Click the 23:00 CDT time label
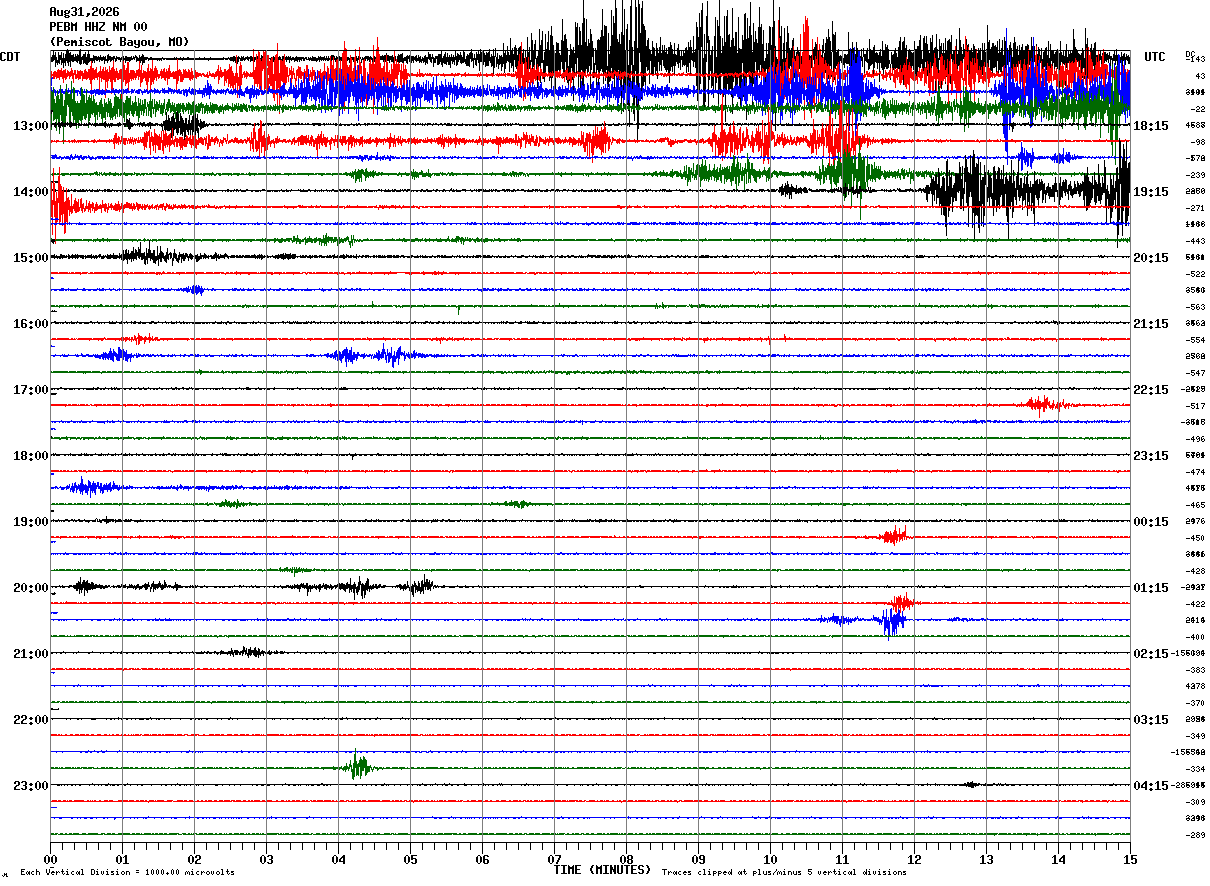The image size is (1210, 886). coord(31,785)
